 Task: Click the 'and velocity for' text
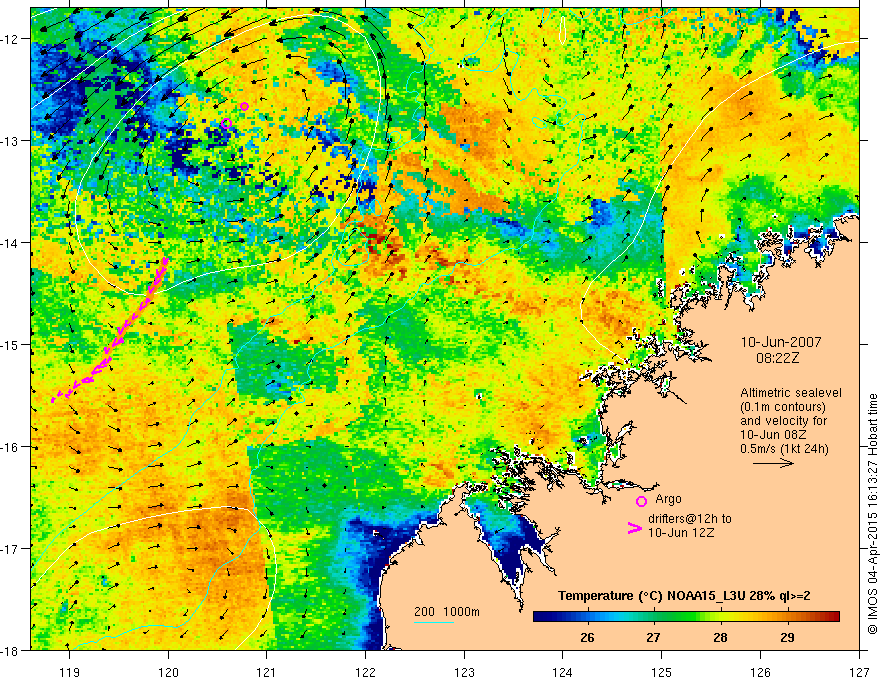tap(783, 420)
